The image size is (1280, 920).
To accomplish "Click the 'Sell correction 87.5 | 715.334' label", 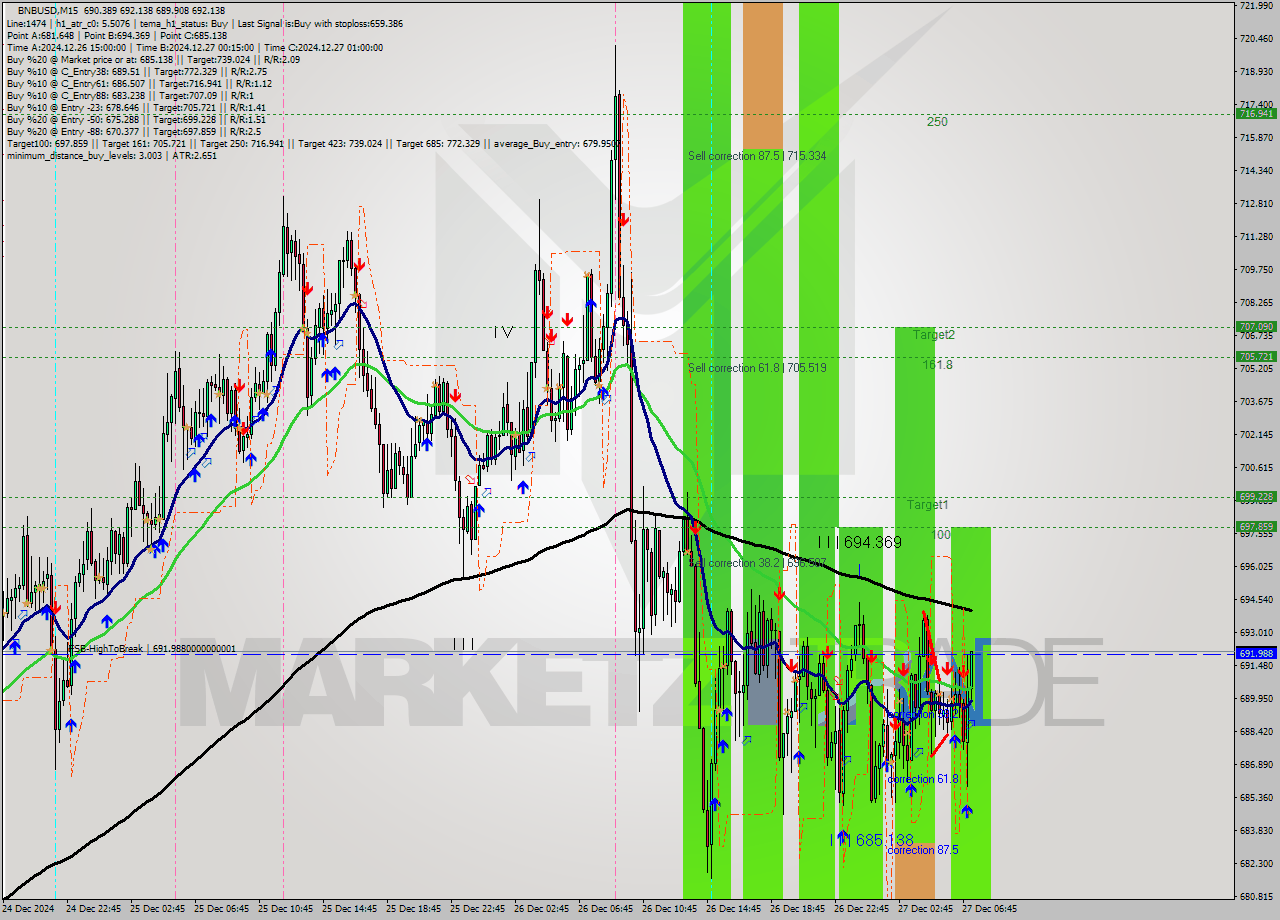I will tap(757, 156).
